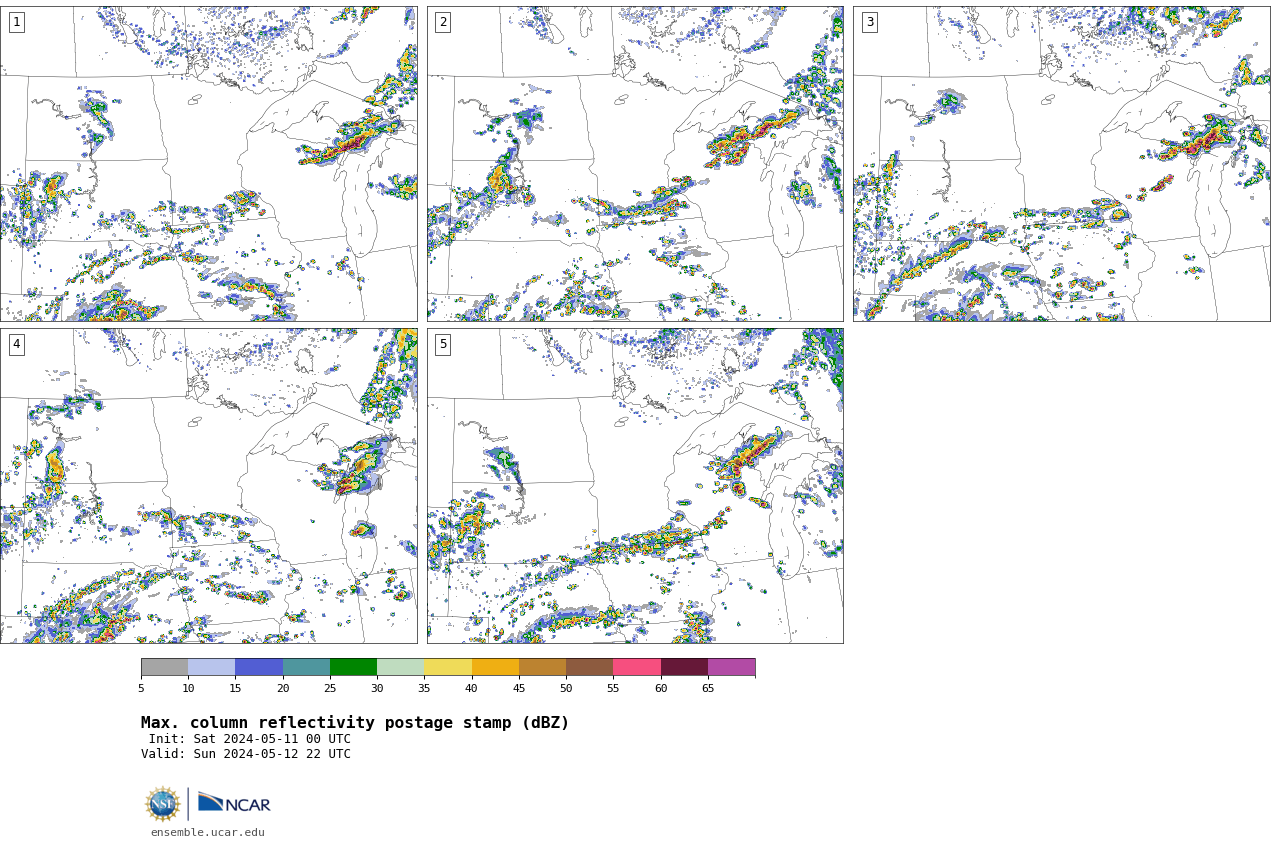Click the colorbar tick label '5'
1280x844 pixels.
pyautogui.click(x=141, y=688)
